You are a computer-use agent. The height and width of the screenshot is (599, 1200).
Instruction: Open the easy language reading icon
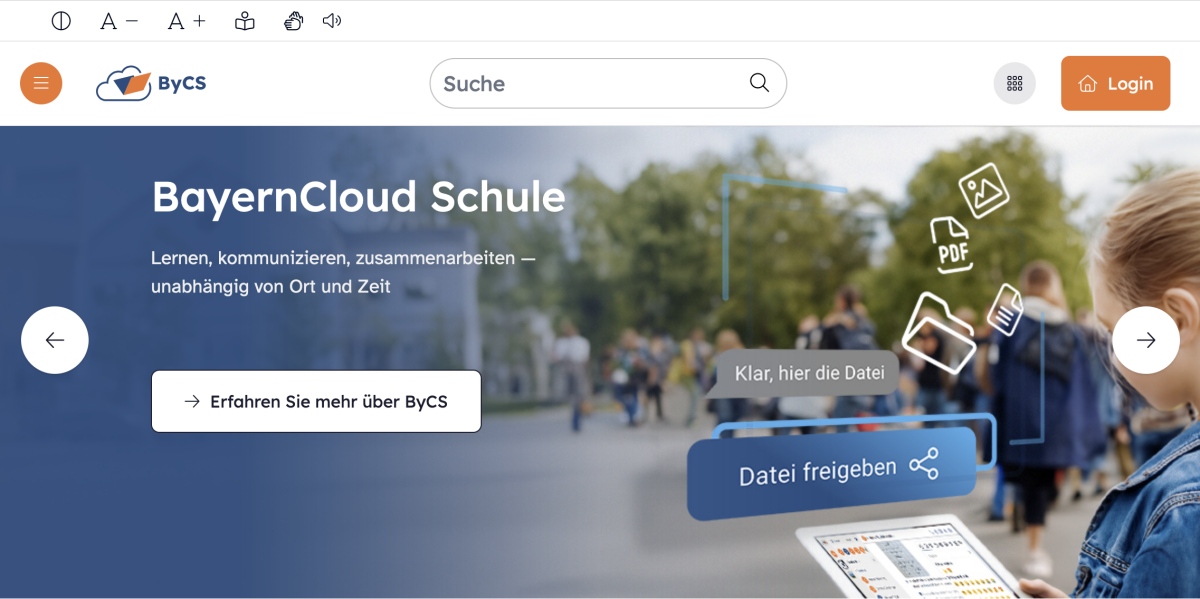pos(245,21)
